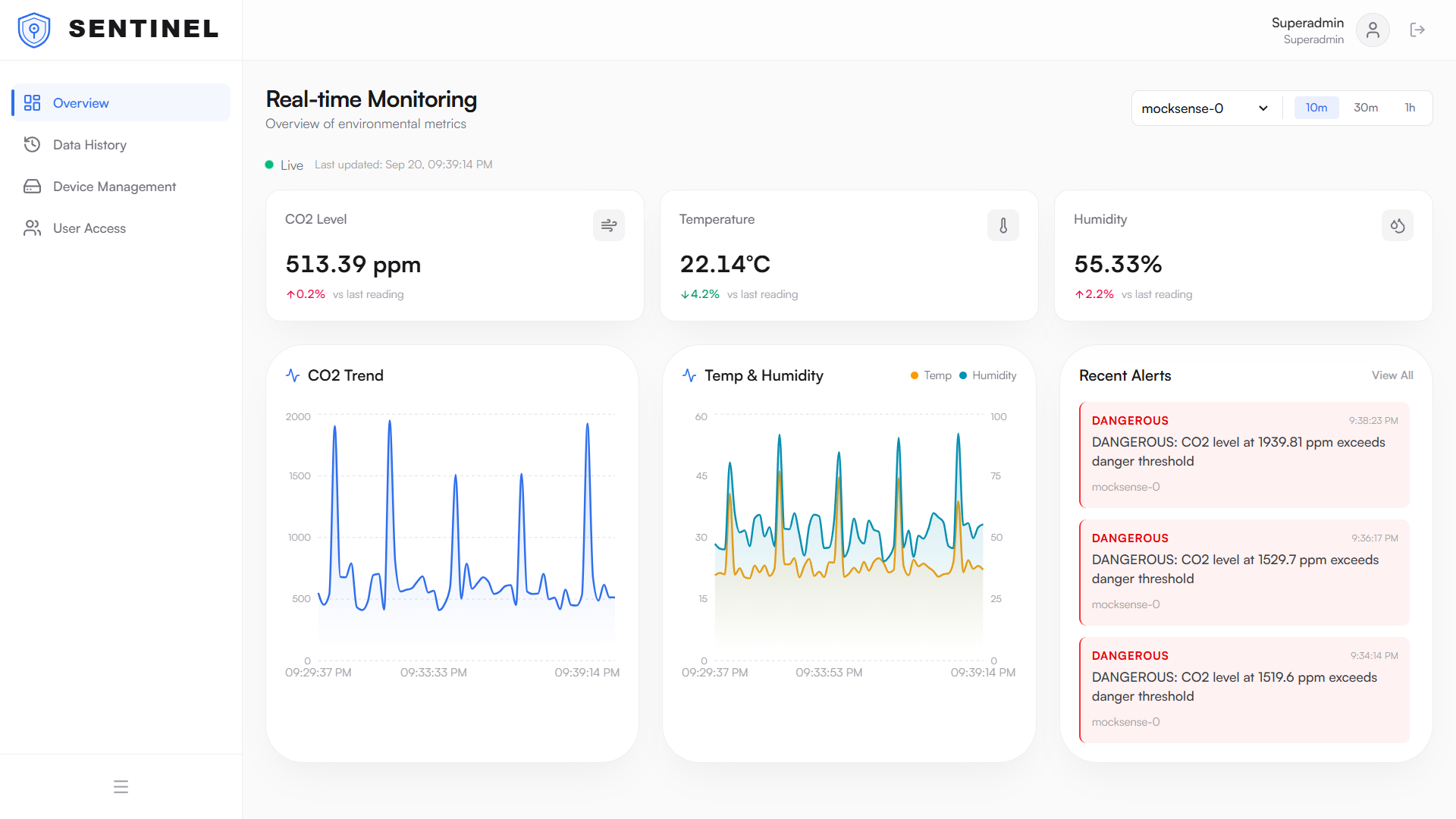
Task: Toggle the Humidity legend entry
Action: (988, 375)
